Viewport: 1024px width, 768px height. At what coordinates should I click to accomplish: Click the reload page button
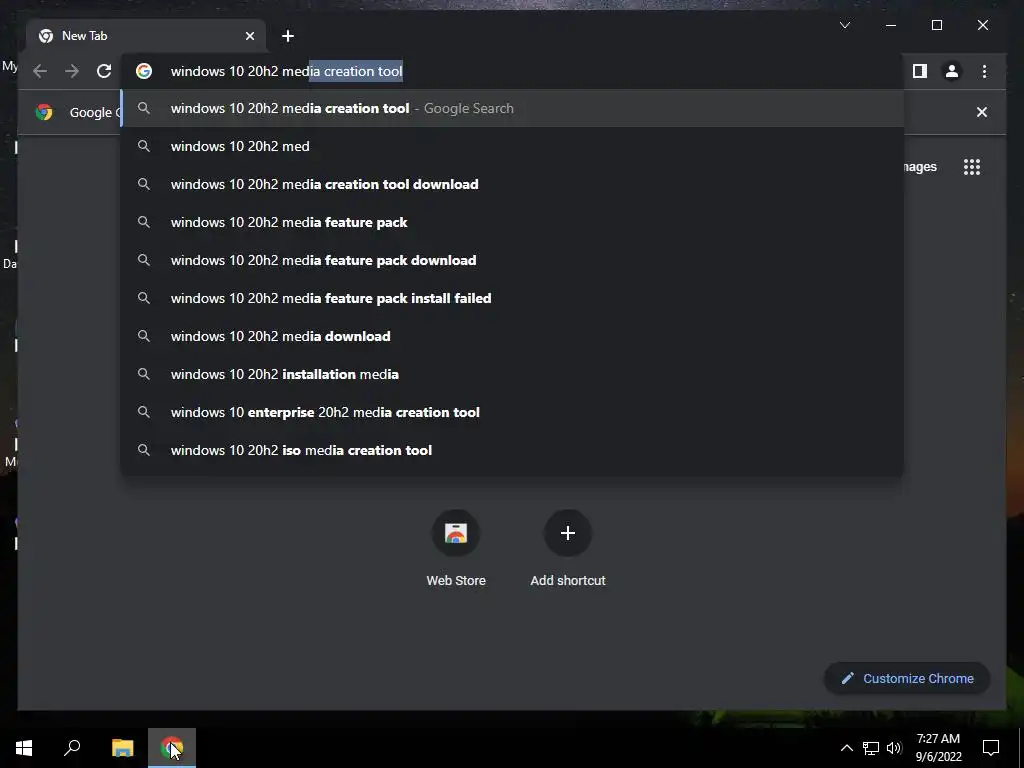[x=104, y=71]
